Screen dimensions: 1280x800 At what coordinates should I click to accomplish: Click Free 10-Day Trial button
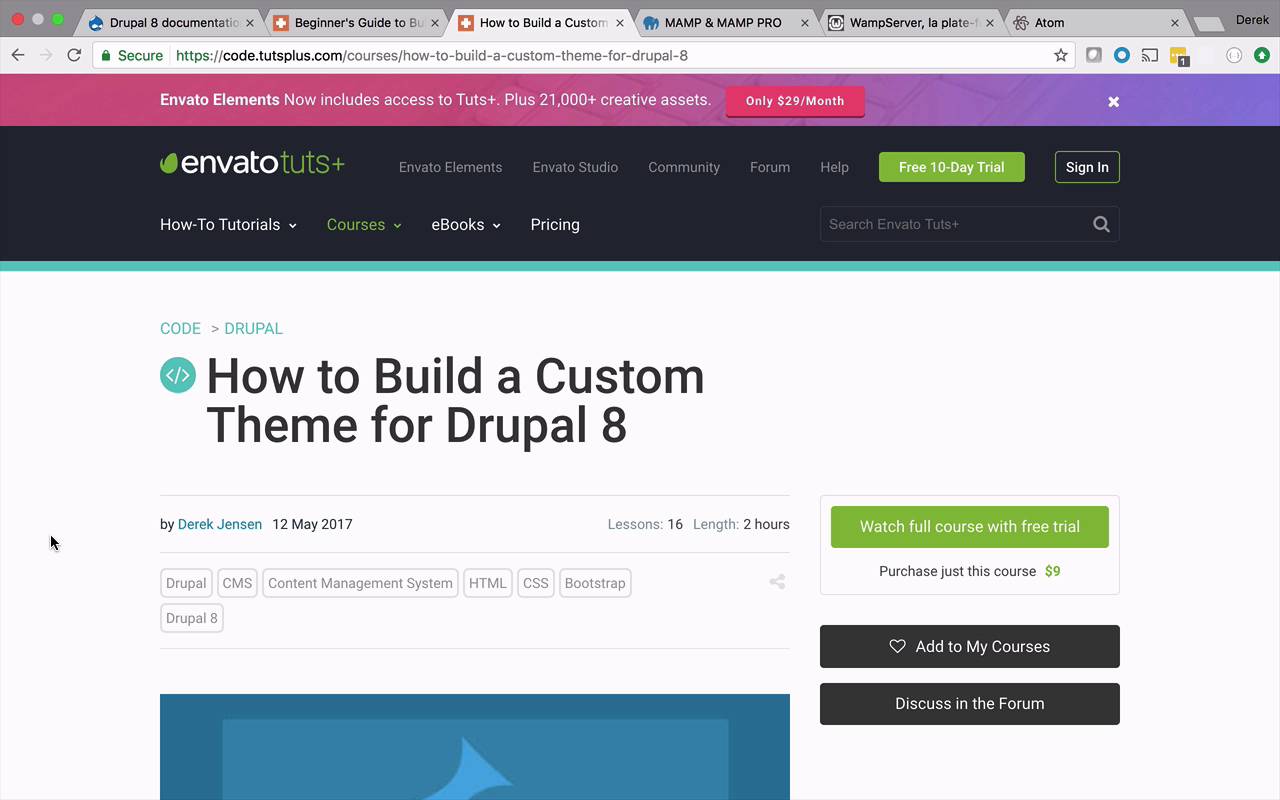click(x=952, y=167)
